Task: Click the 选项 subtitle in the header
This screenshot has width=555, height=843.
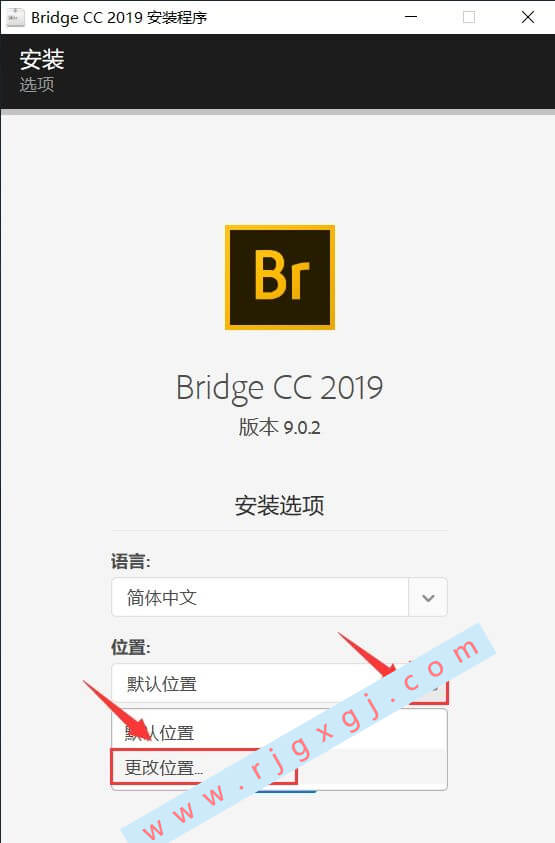Action: (37, 84)
